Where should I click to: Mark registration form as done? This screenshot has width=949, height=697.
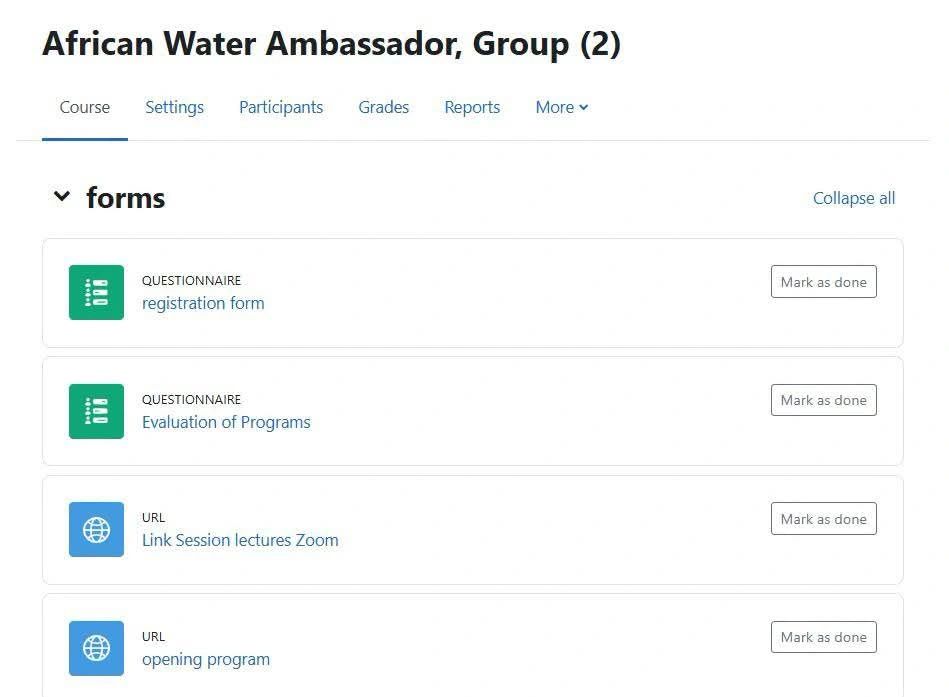point(823,281)
